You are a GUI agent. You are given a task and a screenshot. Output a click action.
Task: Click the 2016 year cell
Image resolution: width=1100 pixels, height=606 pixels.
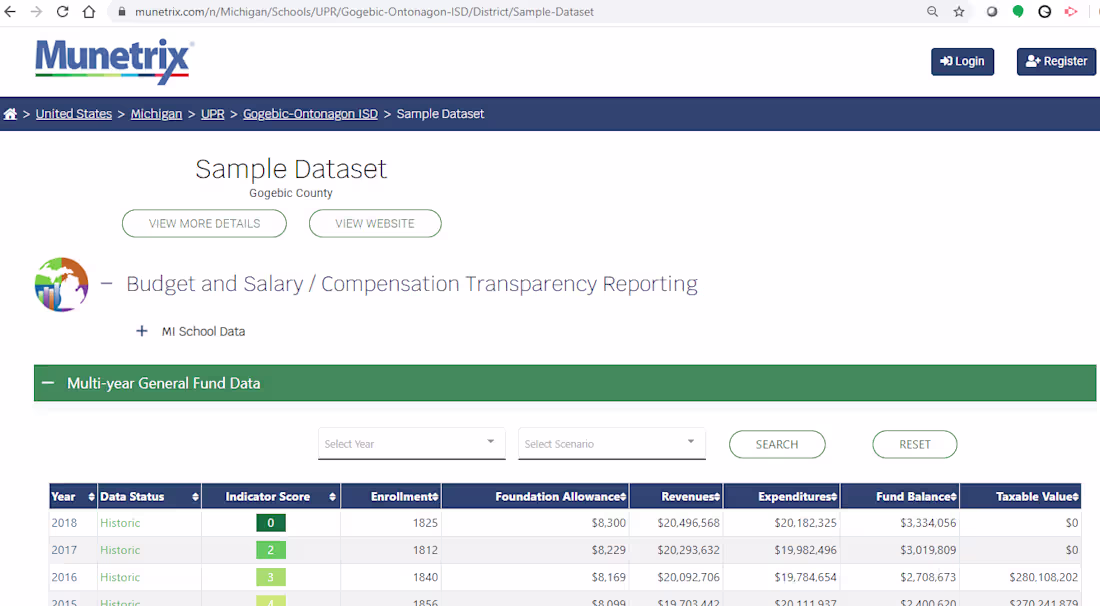click(64, 577)
